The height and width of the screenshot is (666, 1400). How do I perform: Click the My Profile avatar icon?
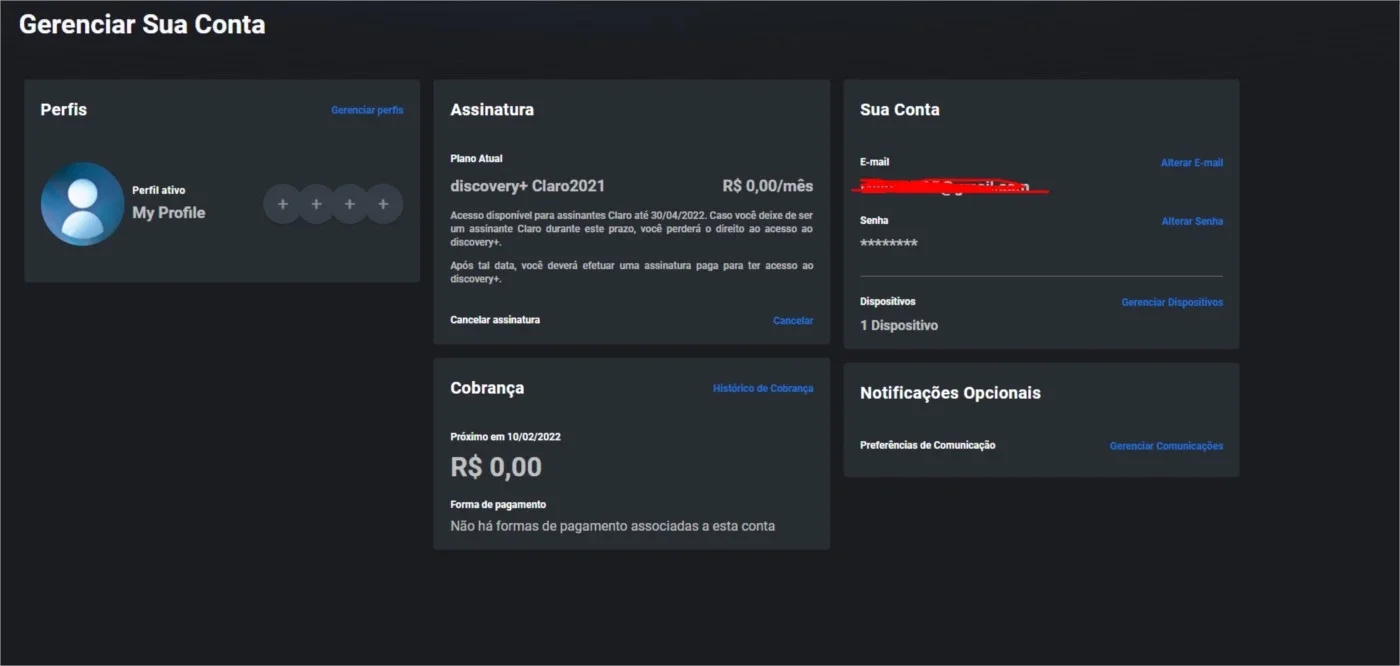pyautogui.click(x=82, y=204)
